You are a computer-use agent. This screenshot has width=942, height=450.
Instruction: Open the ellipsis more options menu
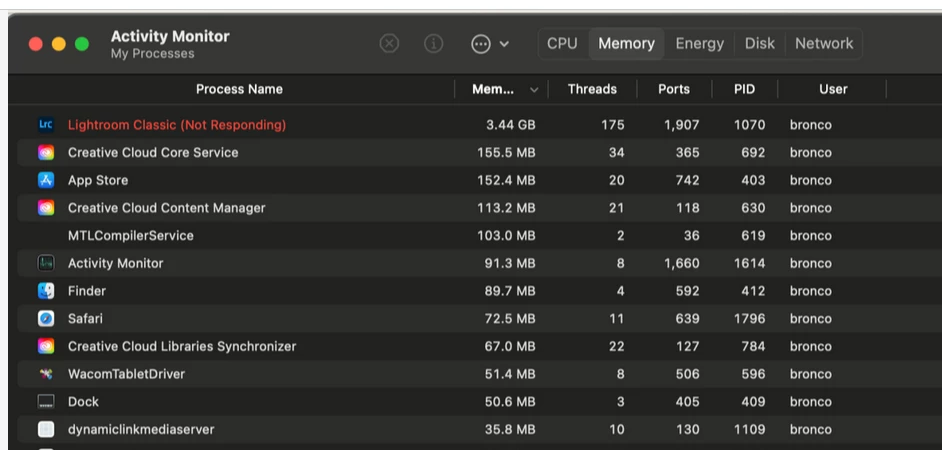(490, 44)
